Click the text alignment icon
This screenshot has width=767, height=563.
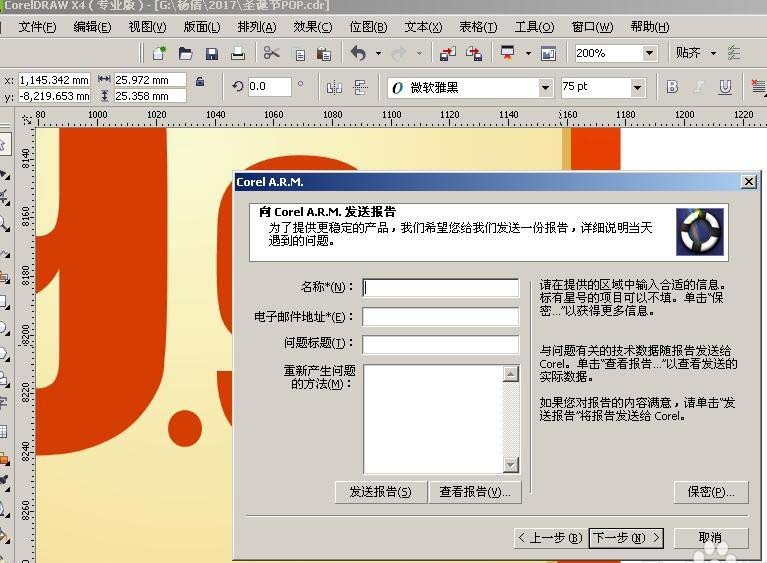click(x=758, y=87)
